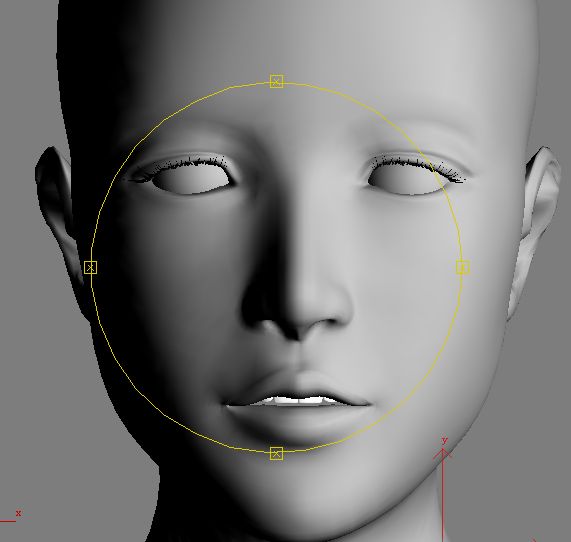The image size is (571, 542).
Task: Select the bottom yellow circle control handle
Action: pos(276,453)
